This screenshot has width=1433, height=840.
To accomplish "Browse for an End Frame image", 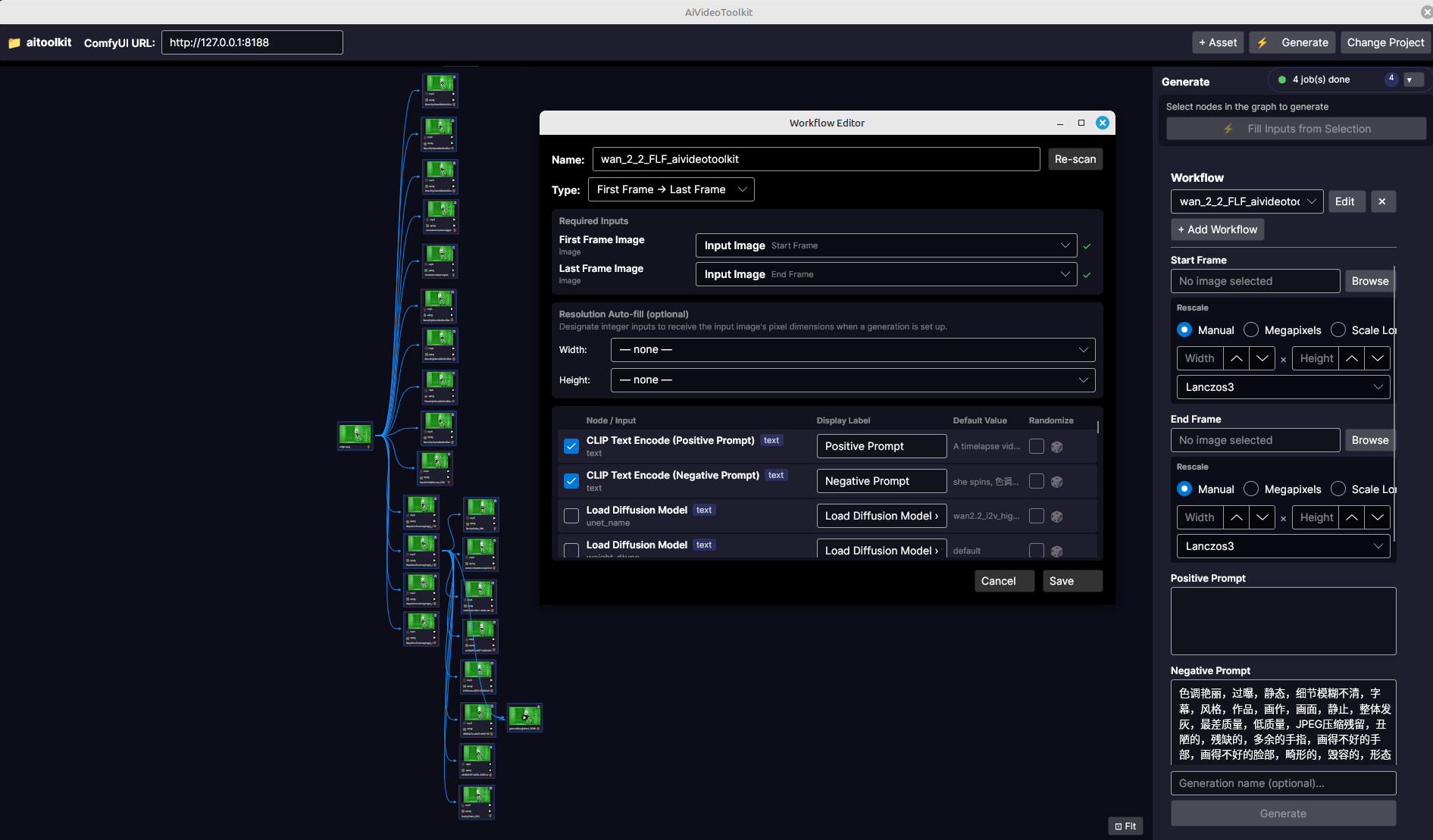I will point(1370,440).
